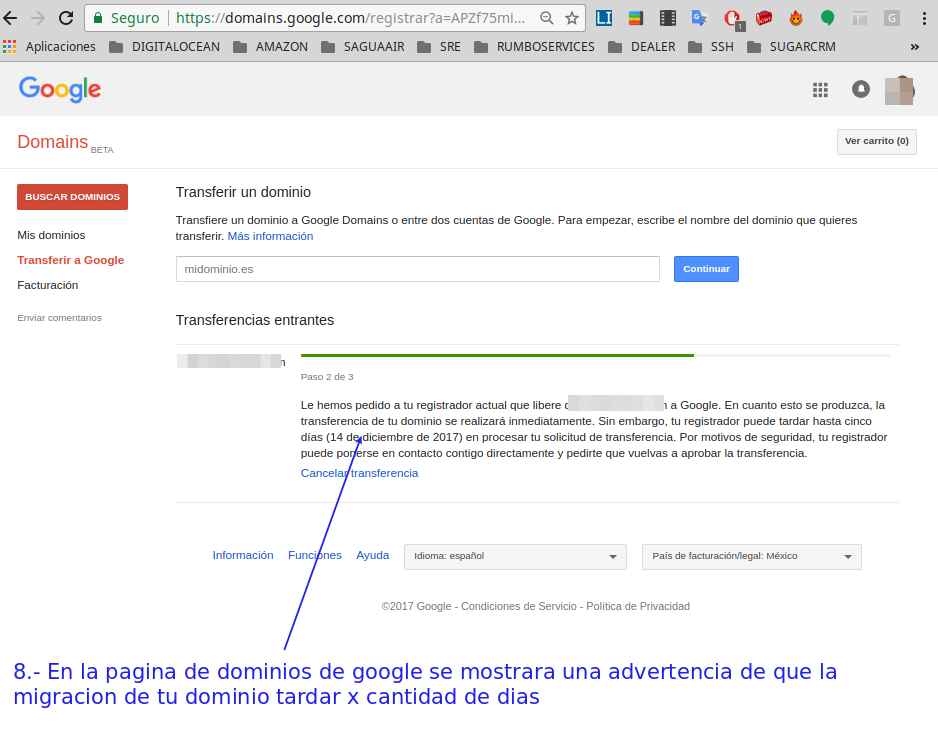This screenshot has height=731, width=938.
Task: Open the AMAZON bookmarks folder
Action: [270, 47]
